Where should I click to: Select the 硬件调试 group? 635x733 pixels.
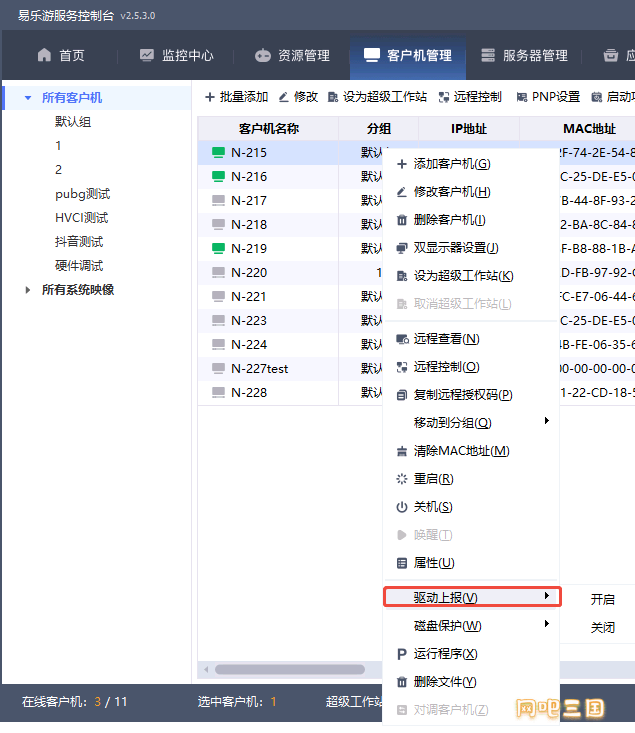[x=79, y=266]
